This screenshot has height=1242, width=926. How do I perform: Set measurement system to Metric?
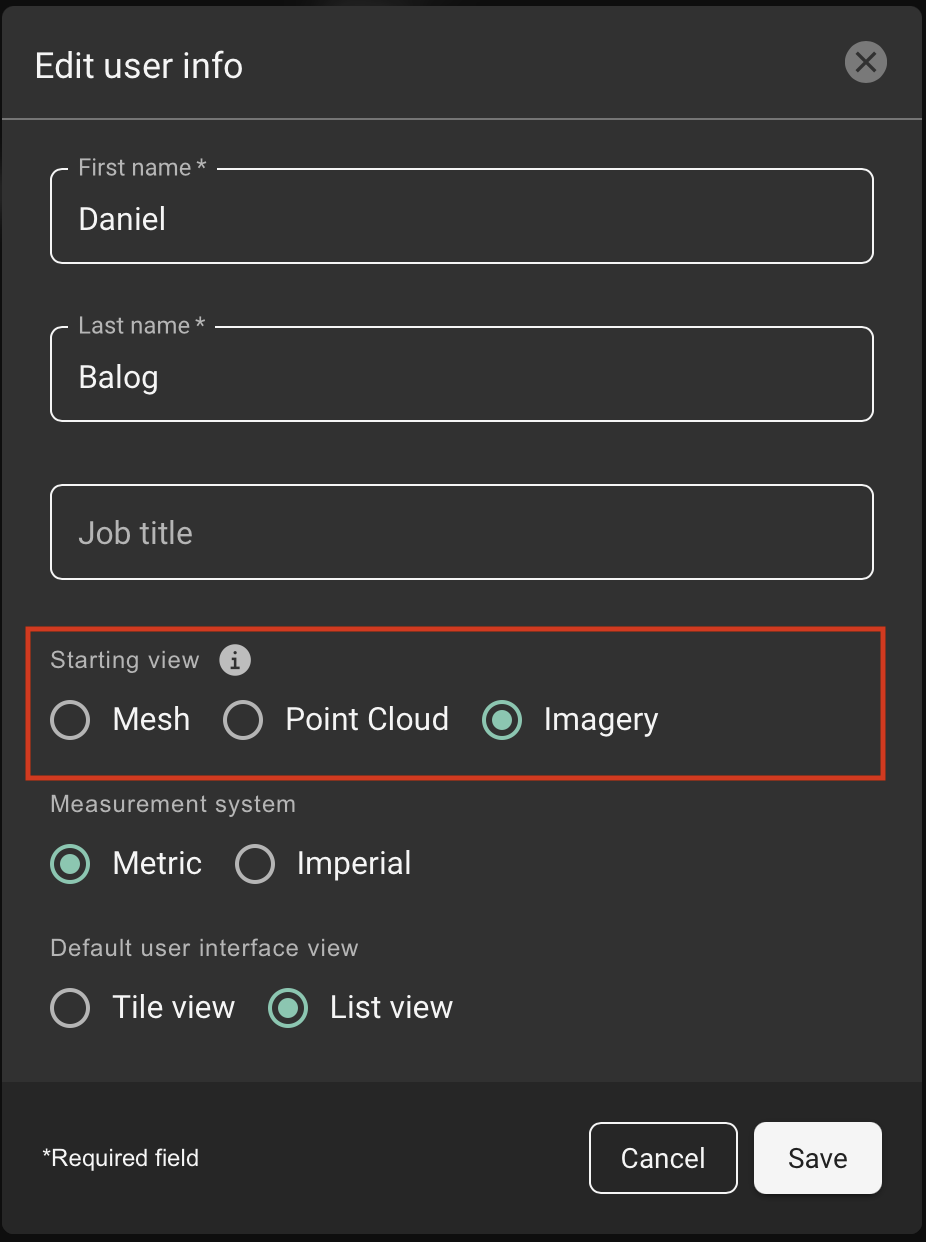[71, 864]
